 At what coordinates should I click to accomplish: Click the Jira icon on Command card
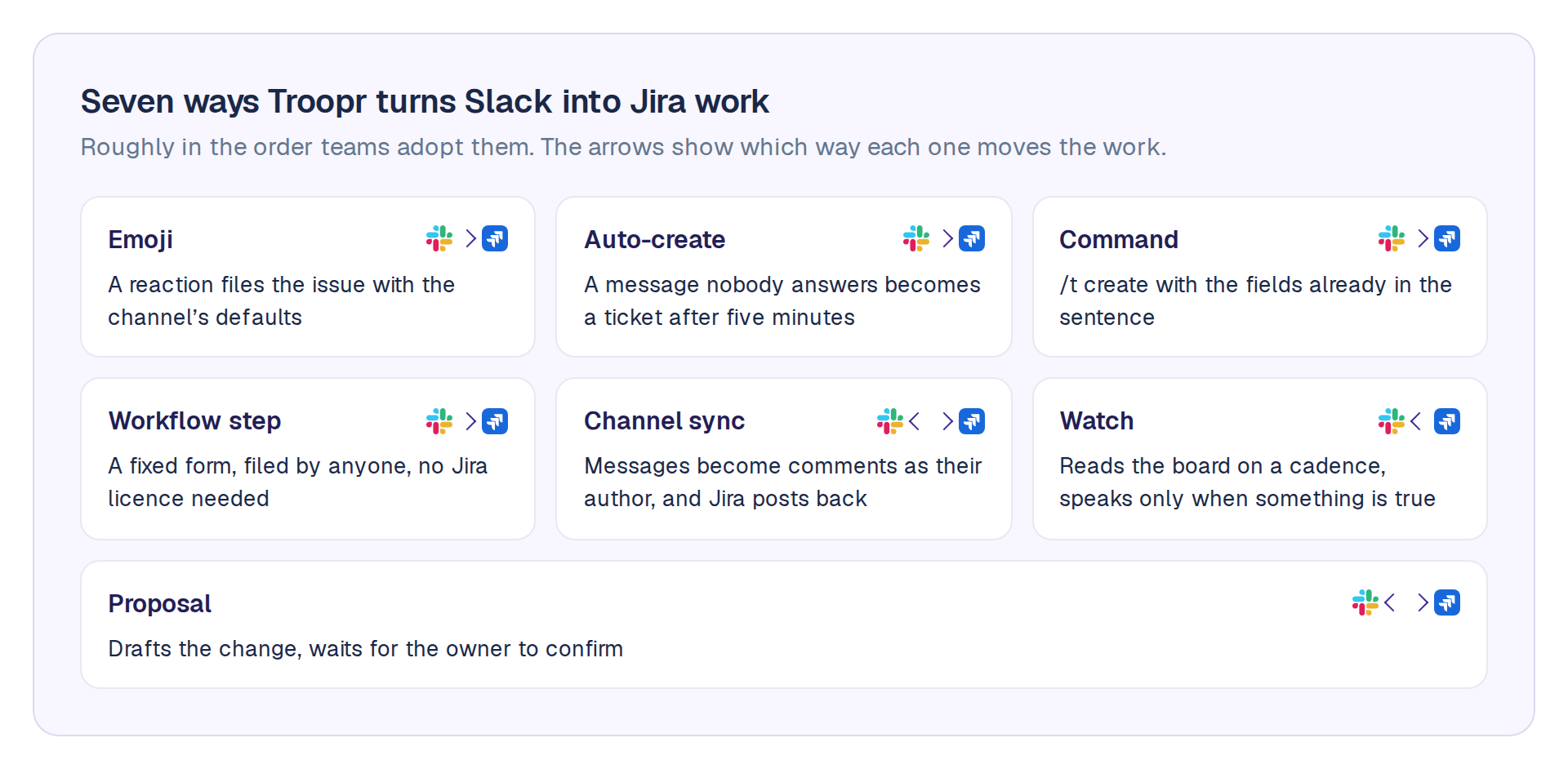click(1447, 238)
